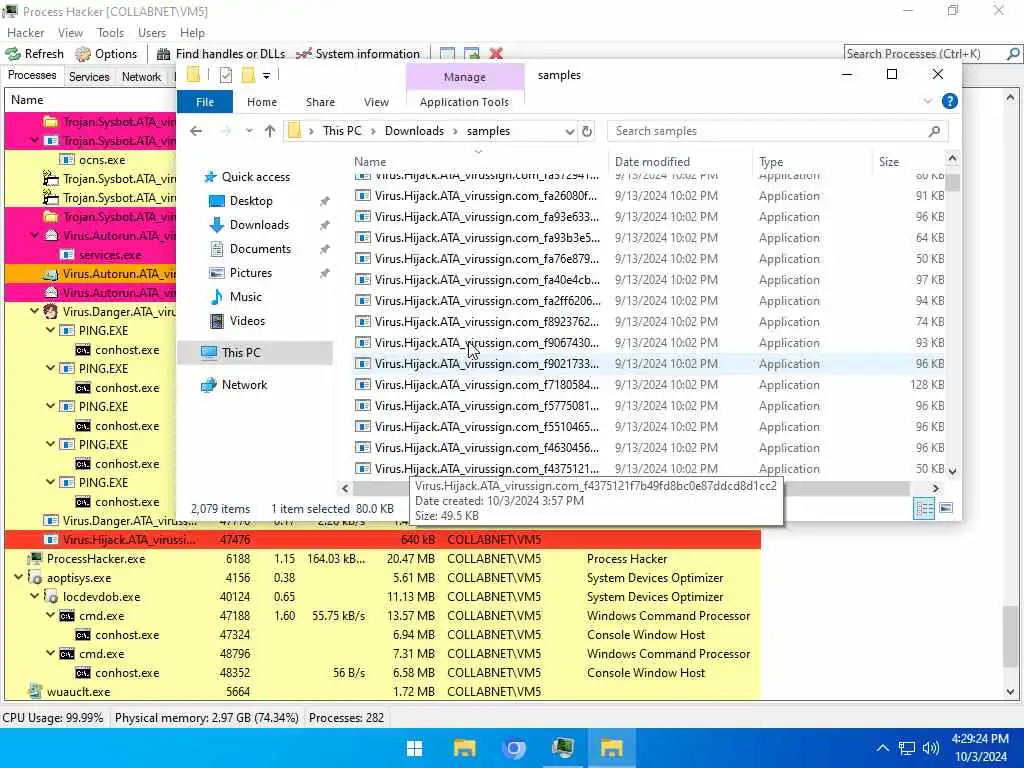The image size is (1024, 768).
Task: Open recent locations dropdown arrow
Action: click(x=249, y=131)
